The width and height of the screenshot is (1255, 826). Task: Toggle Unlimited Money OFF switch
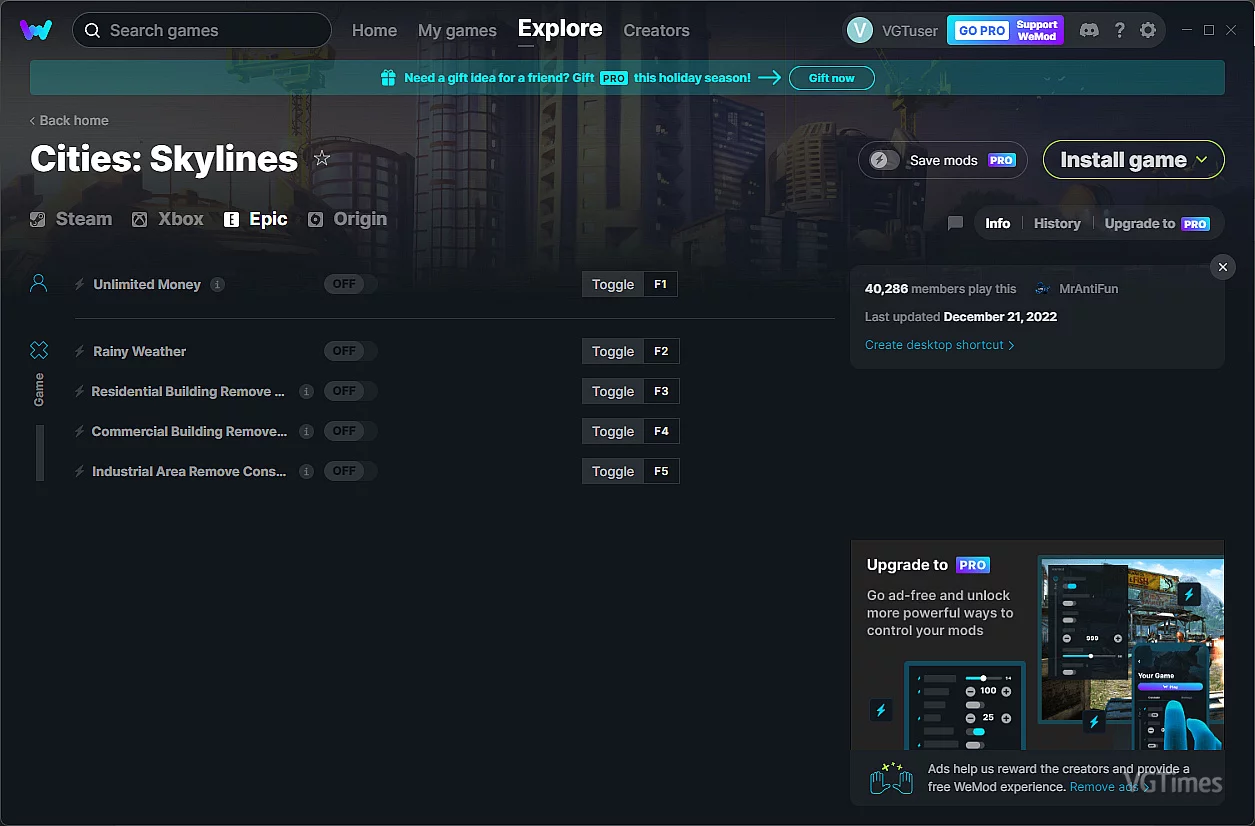click(x=350, y=284)
